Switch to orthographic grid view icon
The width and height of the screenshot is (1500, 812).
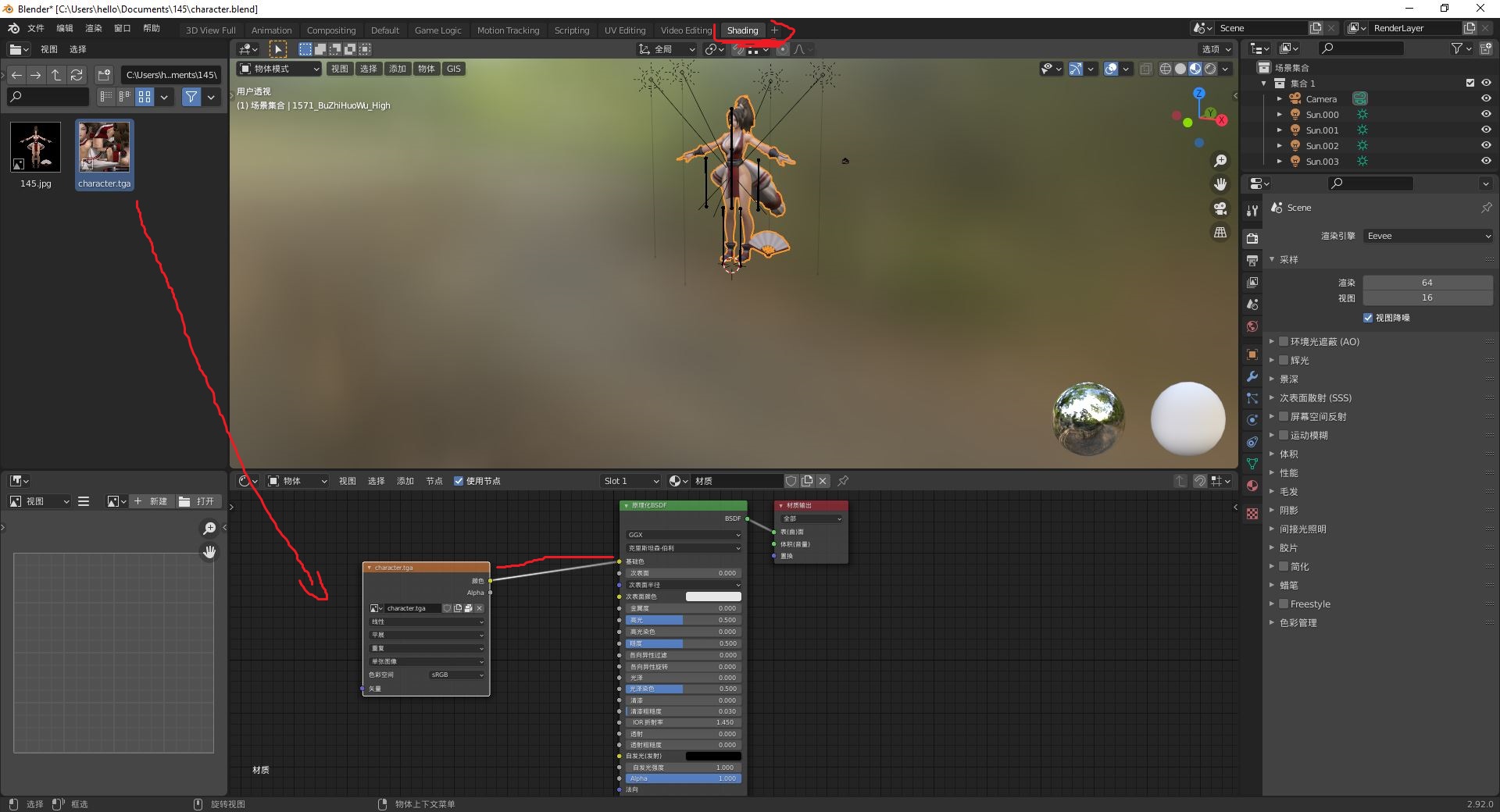1220,233
